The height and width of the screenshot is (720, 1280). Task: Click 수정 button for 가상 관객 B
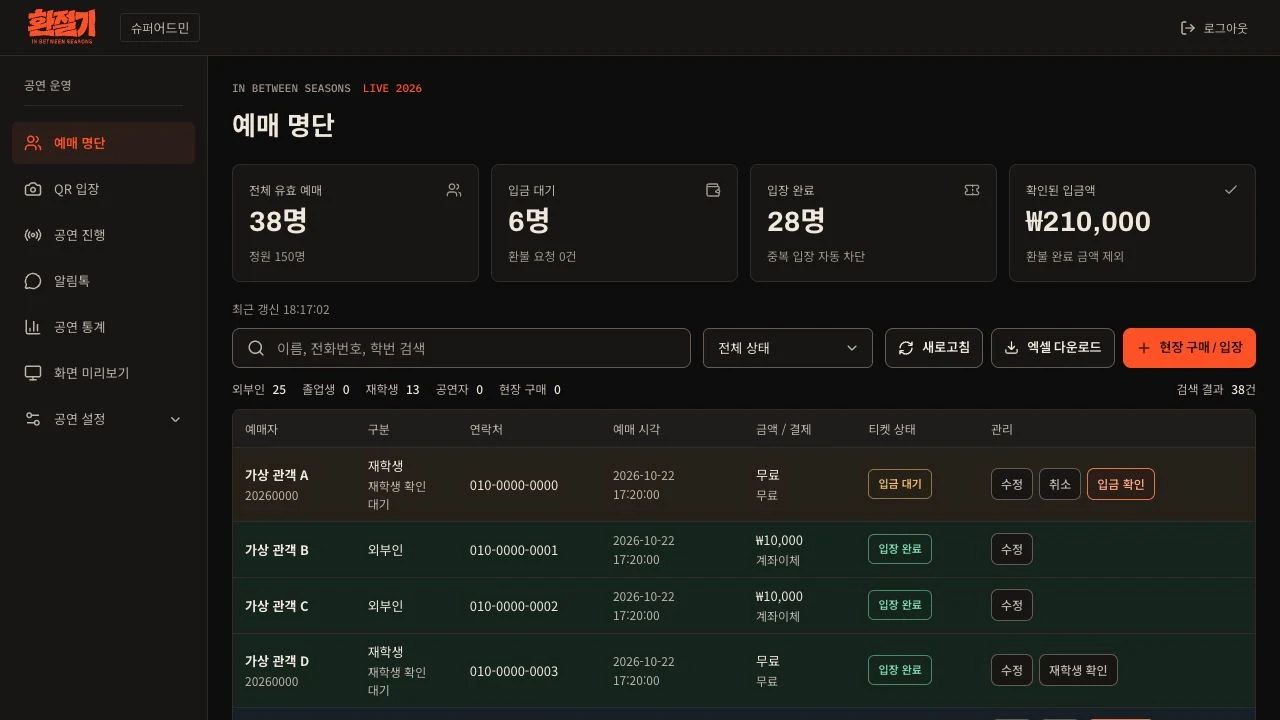pyautogui.click(x=1012, y=549)
